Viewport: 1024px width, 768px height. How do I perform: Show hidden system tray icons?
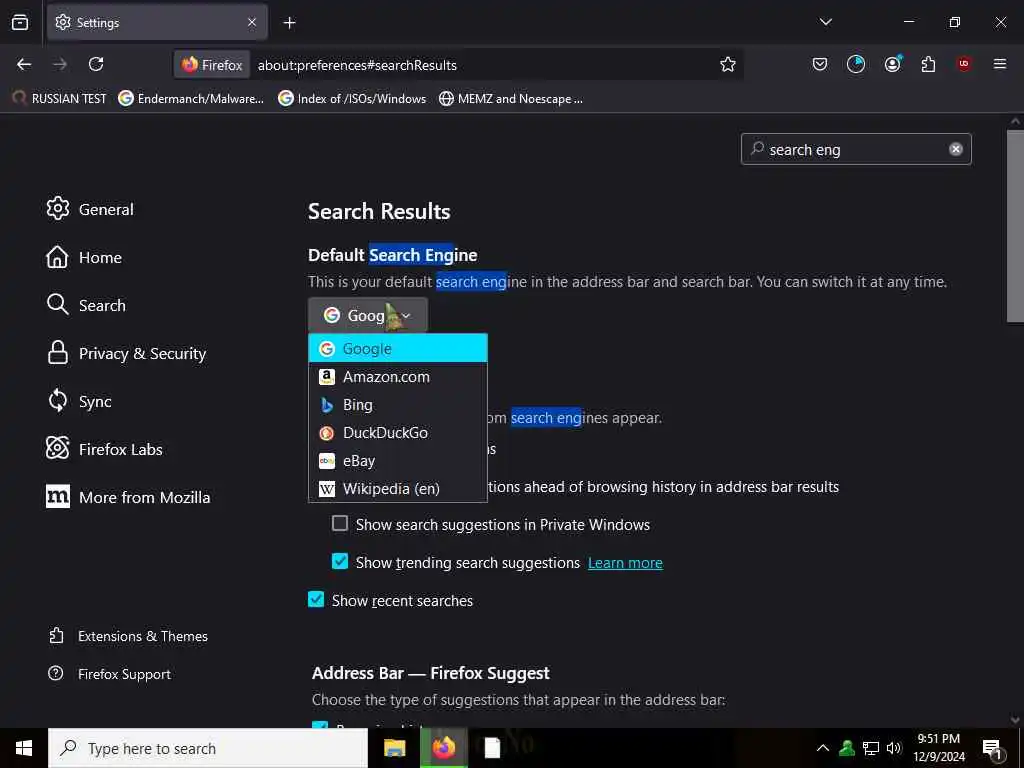tap(823, 748)
